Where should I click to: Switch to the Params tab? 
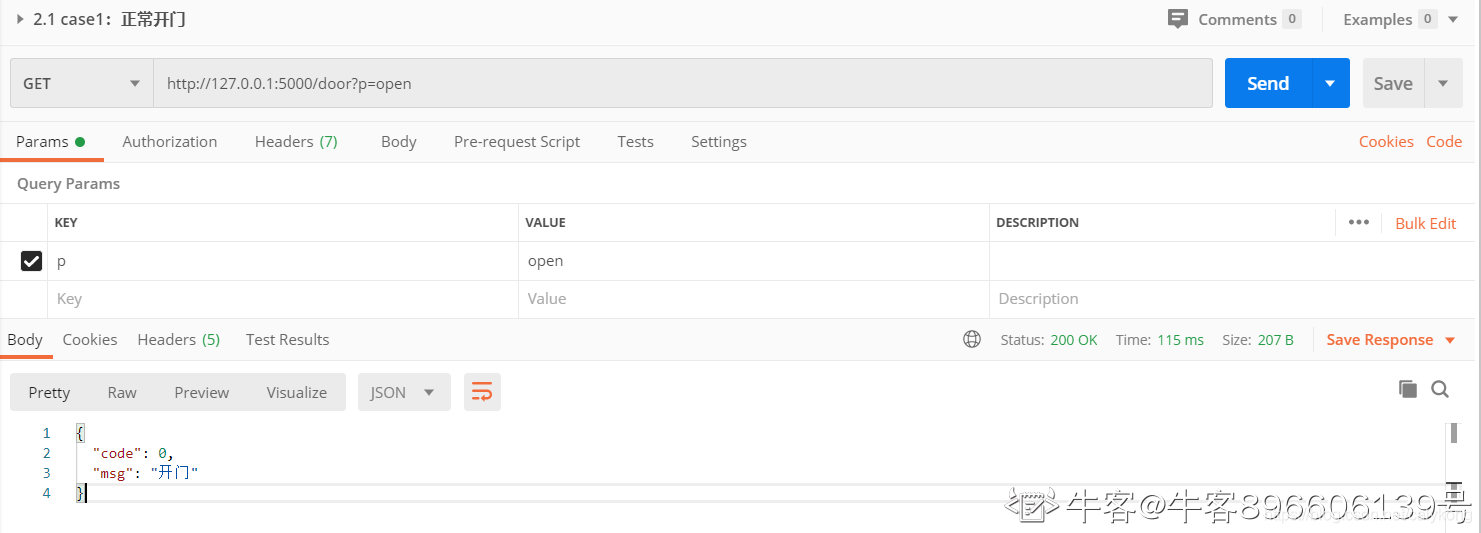[51, 142]
